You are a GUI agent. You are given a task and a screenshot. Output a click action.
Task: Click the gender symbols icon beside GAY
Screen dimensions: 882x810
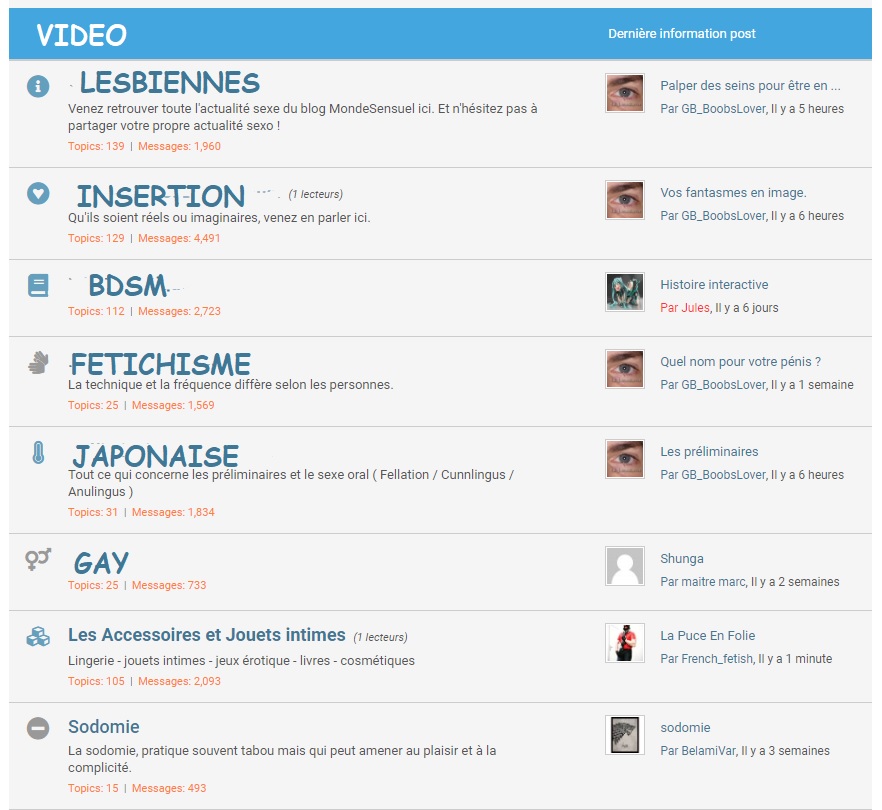coord(38,560)
